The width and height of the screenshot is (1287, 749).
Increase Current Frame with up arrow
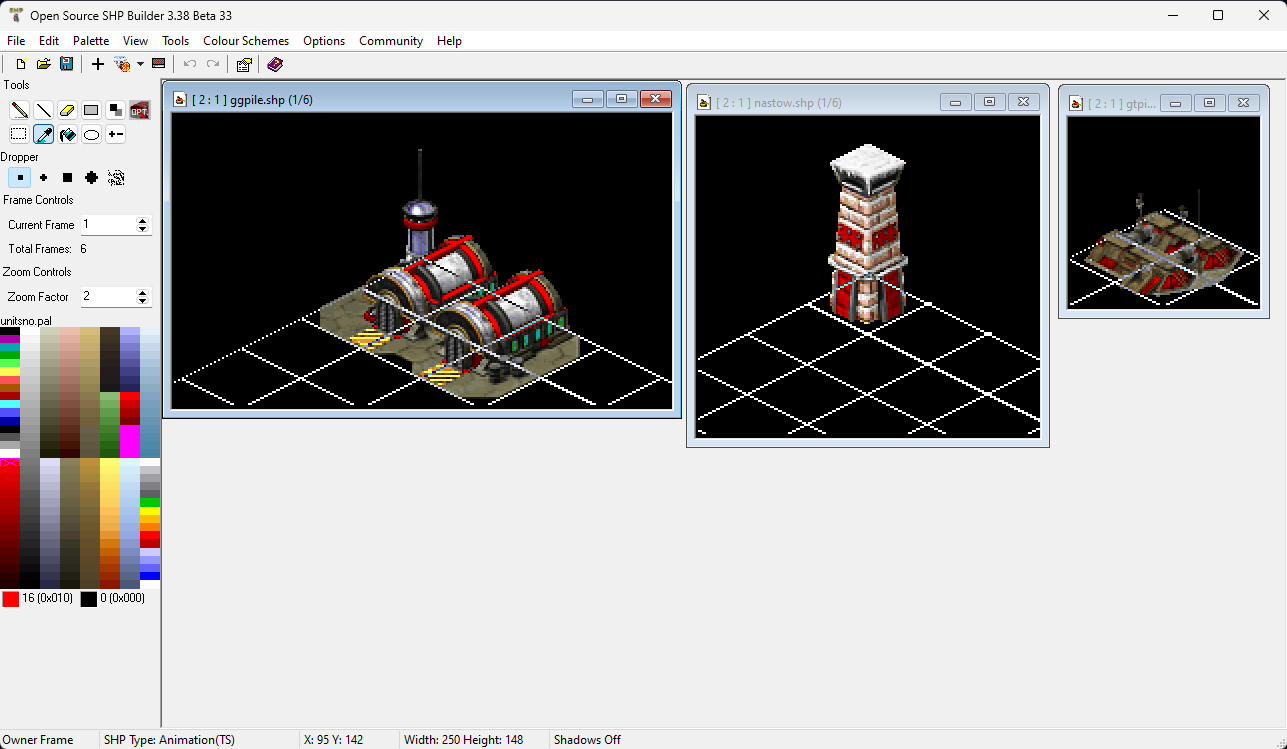(x=142, y=221)
